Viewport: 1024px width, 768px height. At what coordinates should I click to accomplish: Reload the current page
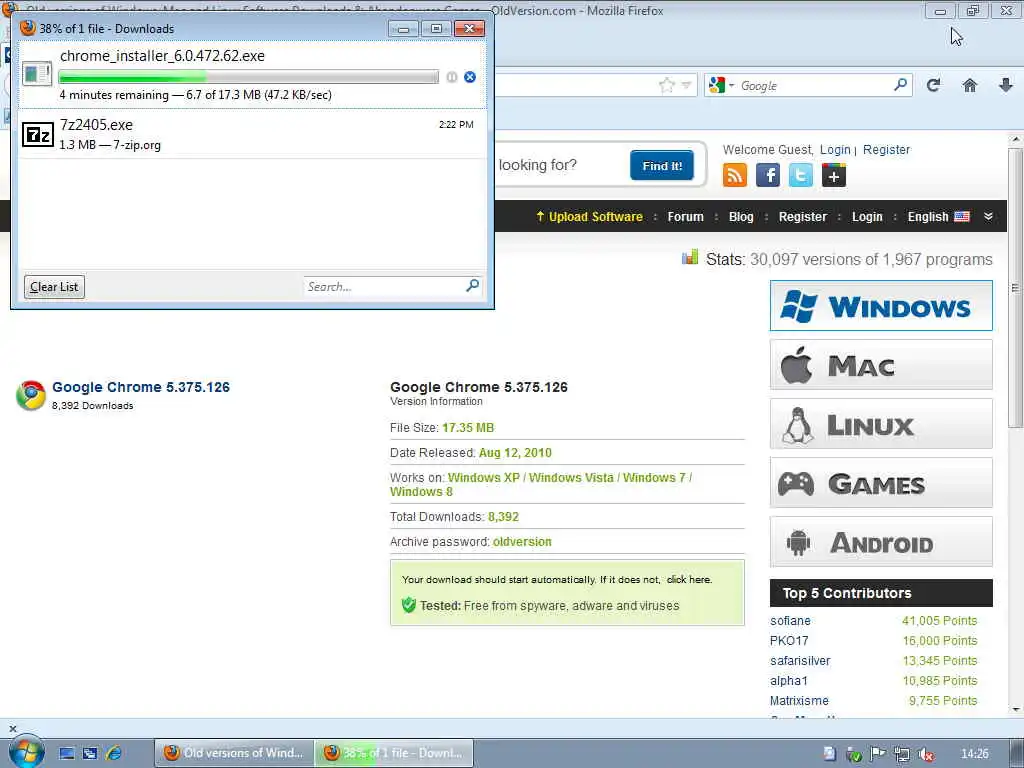(933, 85)
